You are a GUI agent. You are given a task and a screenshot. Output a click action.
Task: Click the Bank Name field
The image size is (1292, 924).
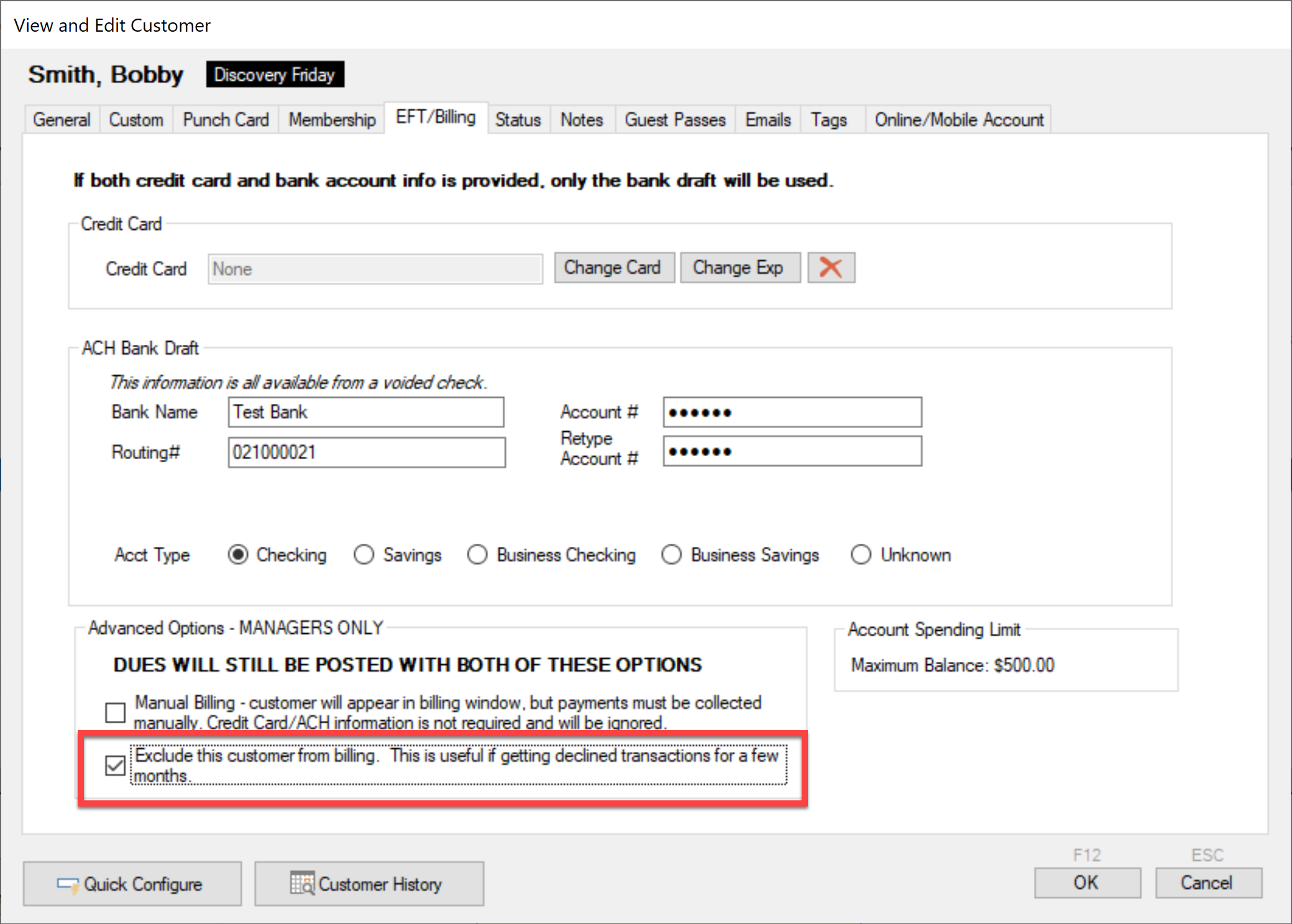pyautogui.click(x=366, y=412)
